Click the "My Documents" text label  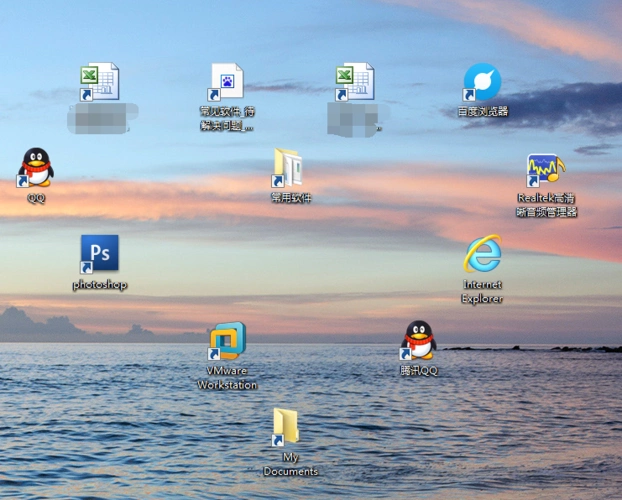point(290,464)
